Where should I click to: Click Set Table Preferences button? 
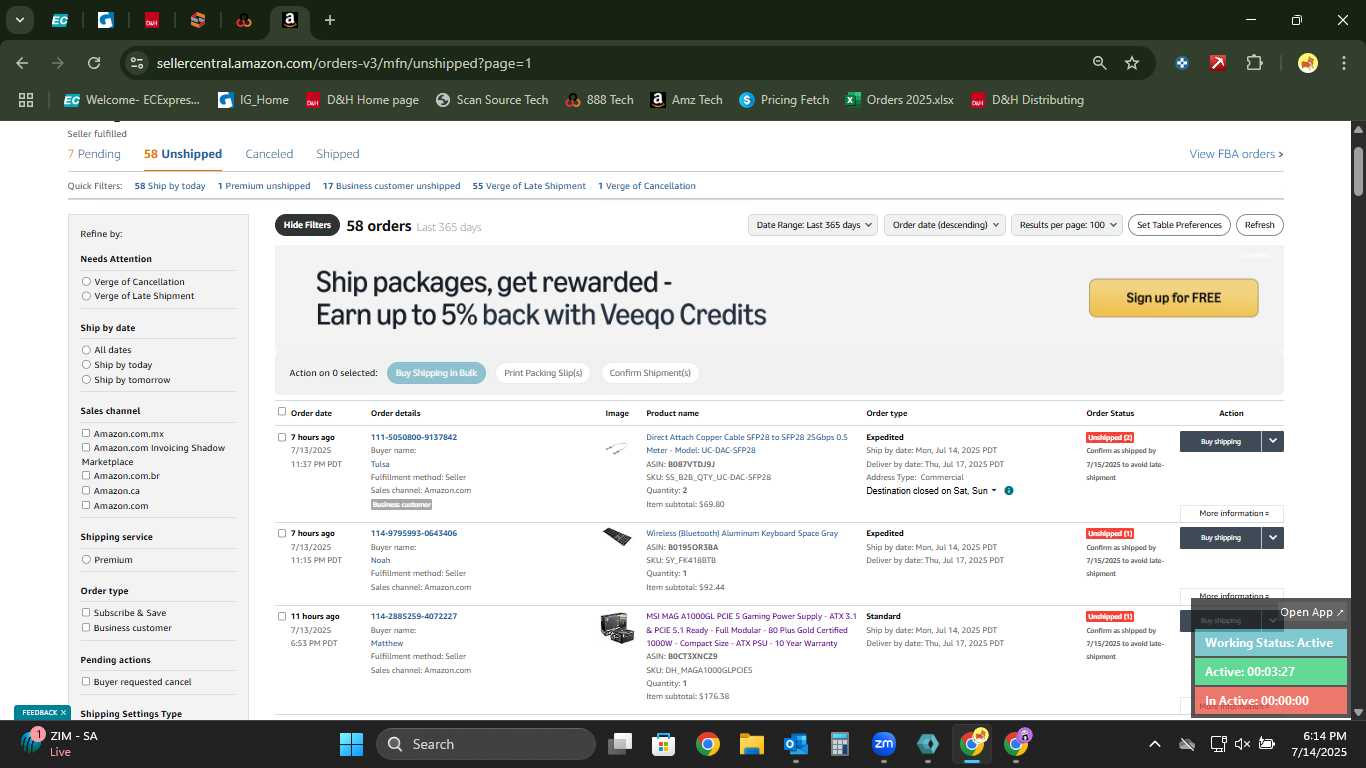click(x=1179, y=225)
